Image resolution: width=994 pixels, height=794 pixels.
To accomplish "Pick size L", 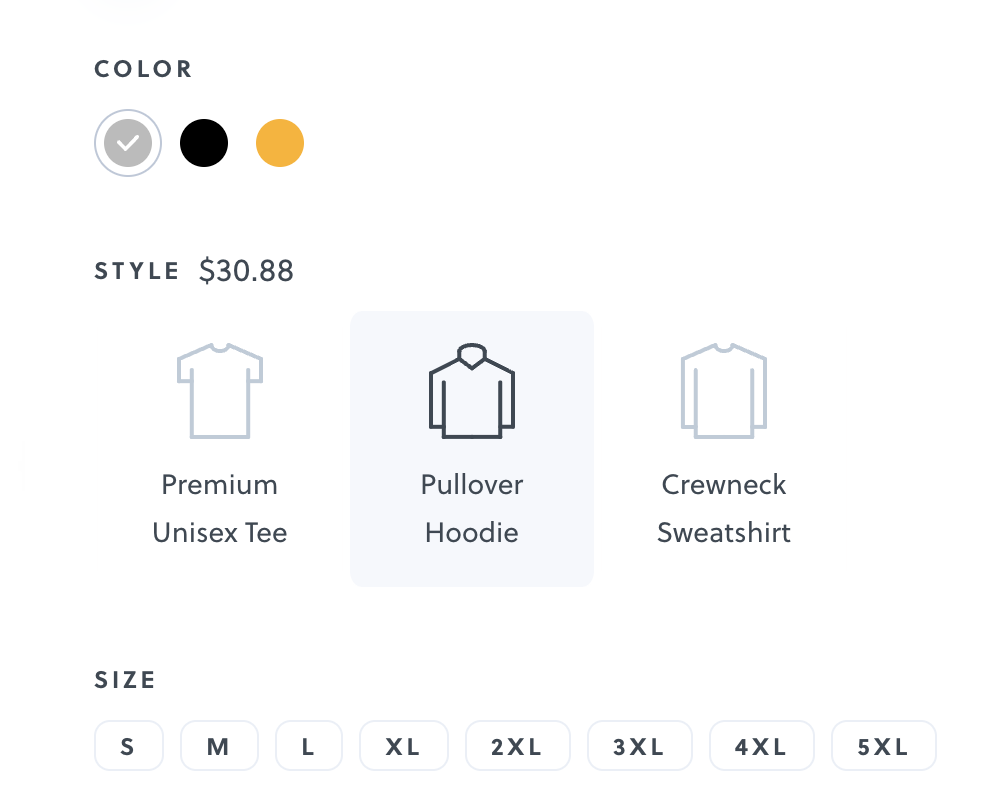I will (309, 746).
